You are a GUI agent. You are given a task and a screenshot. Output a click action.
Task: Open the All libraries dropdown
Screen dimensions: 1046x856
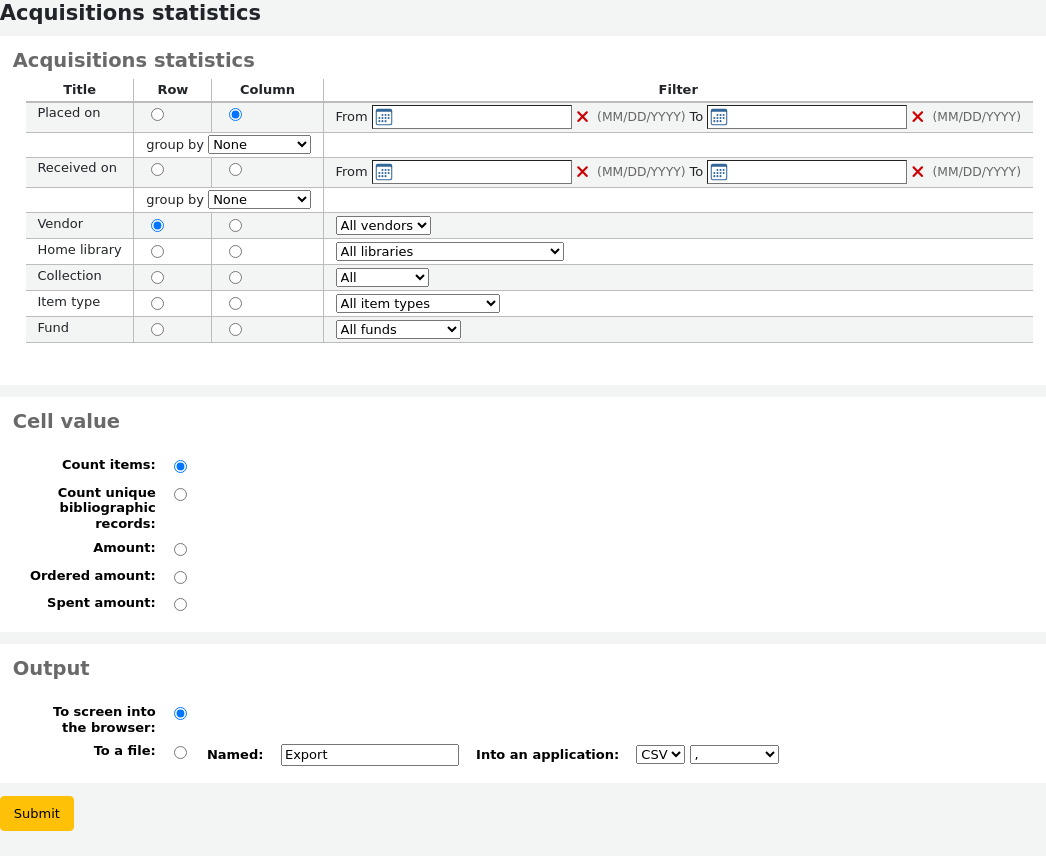click(x=449, y=251)
